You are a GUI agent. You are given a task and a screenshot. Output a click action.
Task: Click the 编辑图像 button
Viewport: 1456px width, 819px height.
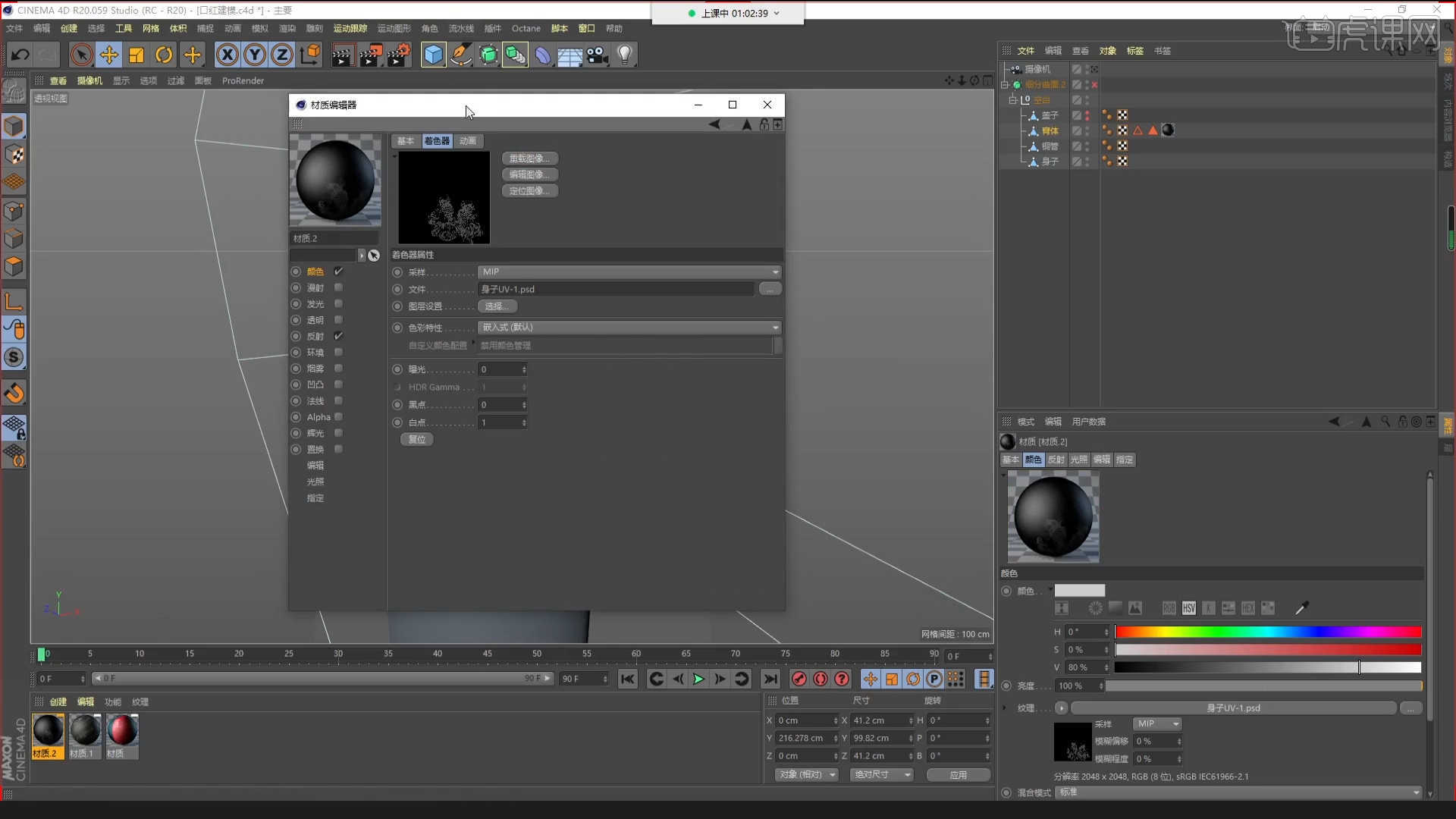[529, 174]
